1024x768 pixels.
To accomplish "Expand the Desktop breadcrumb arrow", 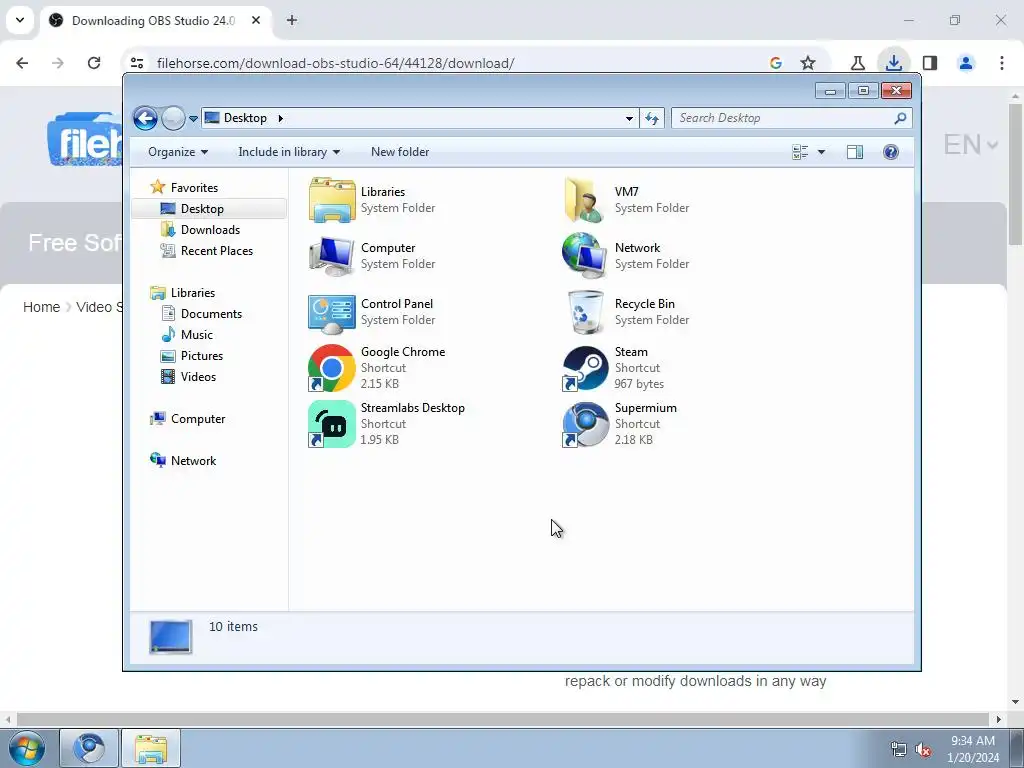I will 281,118.
